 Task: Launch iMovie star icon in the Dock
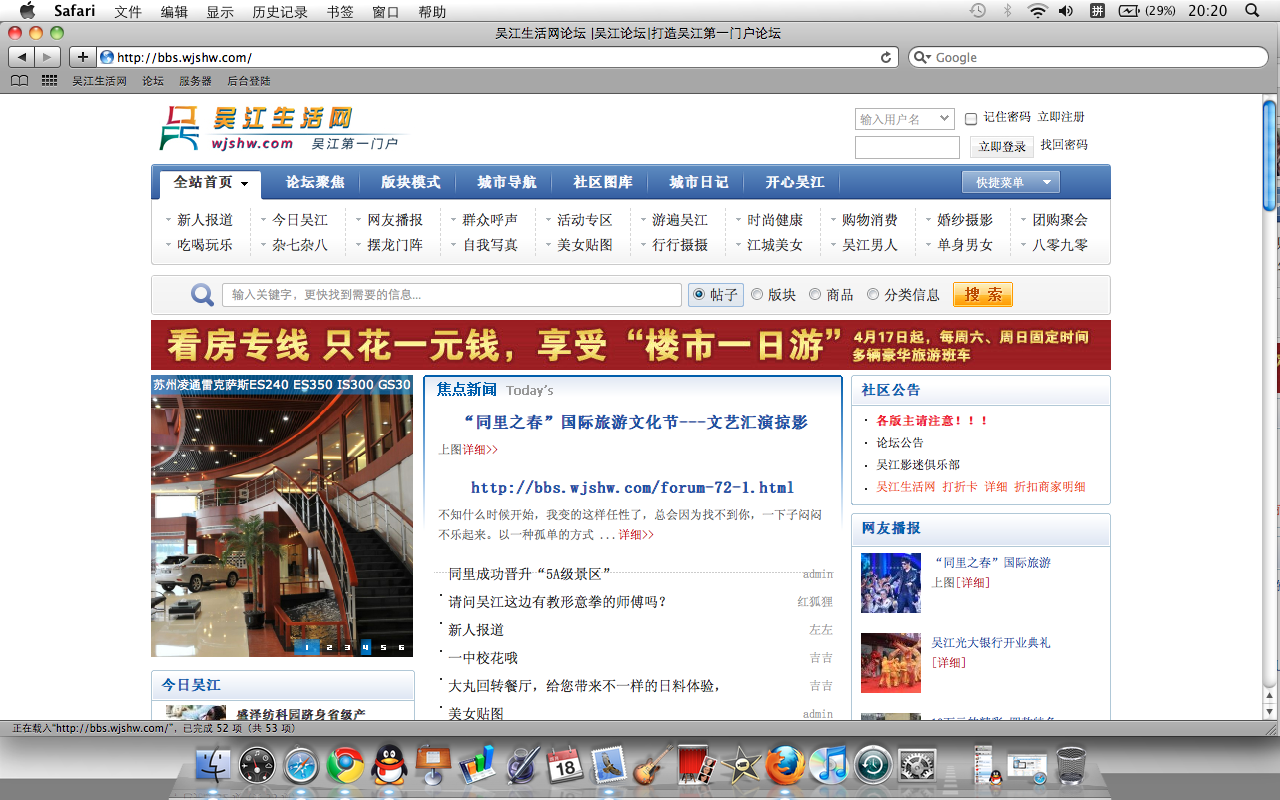741,766
